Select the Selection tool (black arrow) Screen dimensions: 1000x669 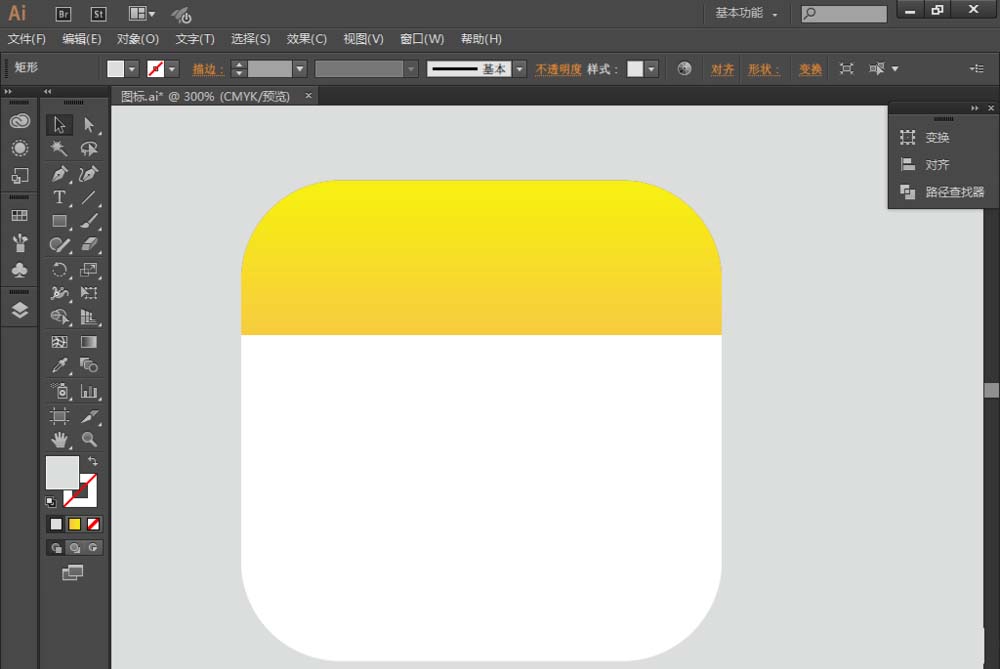(x=59, y=124)
